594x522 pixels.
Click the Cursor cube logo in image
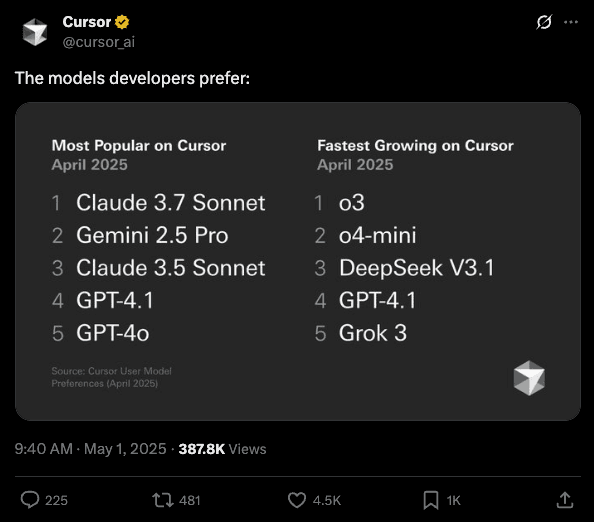(x=529, y=378)
